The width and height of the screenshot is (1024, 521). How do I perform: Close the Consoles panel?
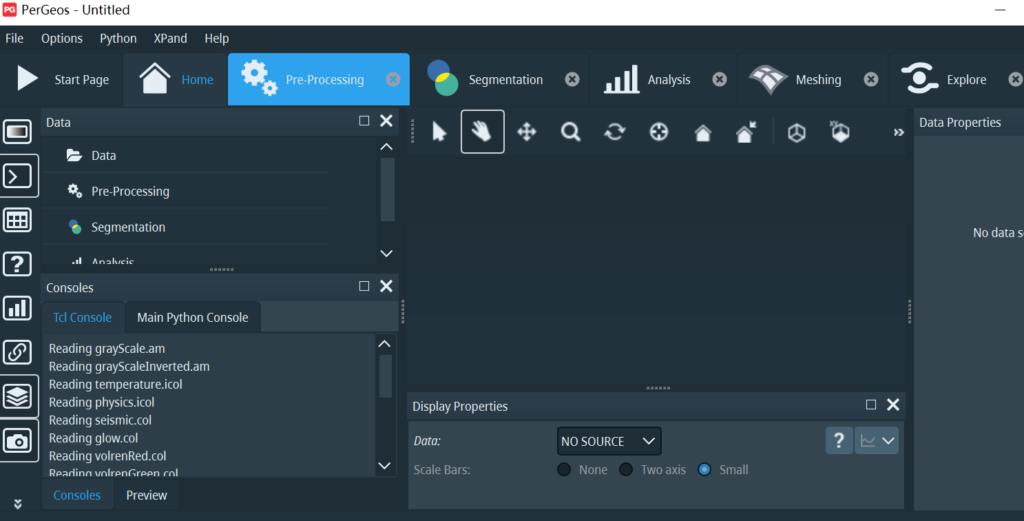click(386, 286)
